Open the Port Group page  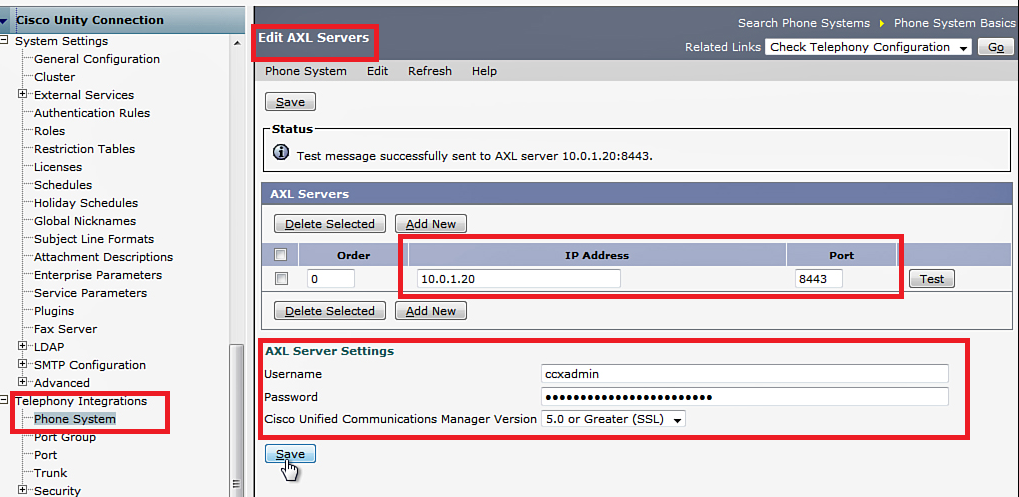[x=65, y=437]
